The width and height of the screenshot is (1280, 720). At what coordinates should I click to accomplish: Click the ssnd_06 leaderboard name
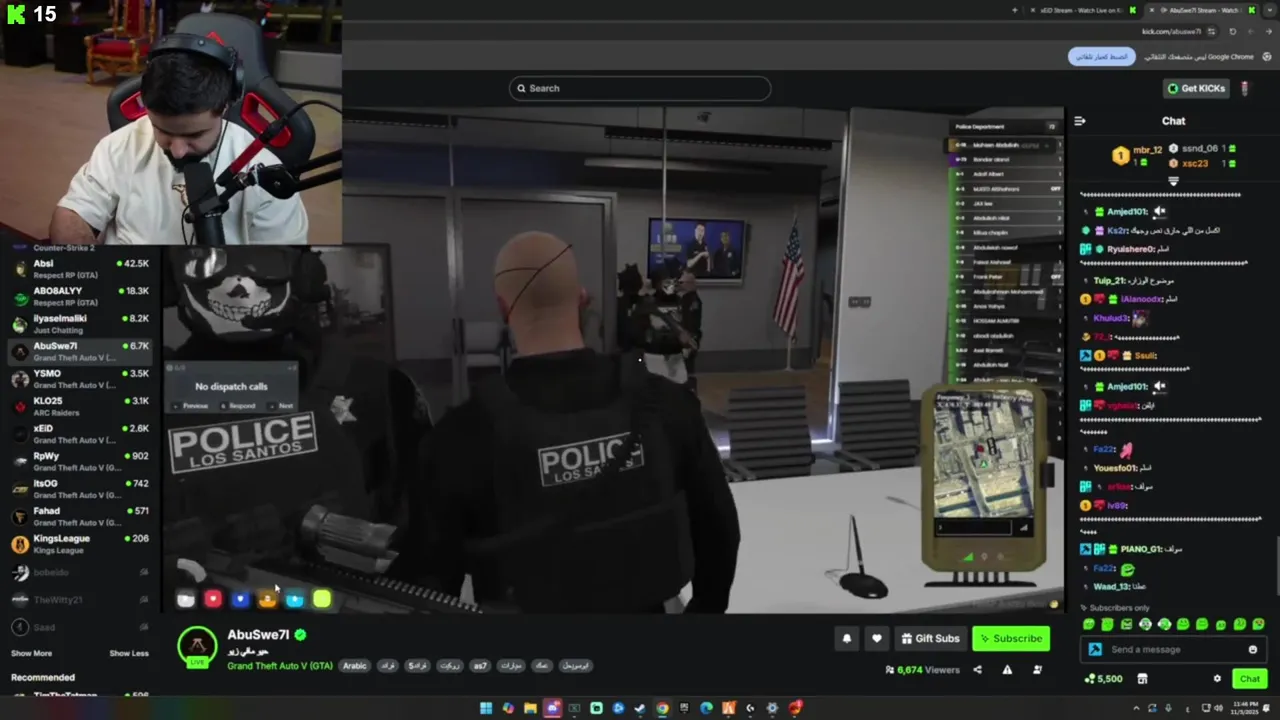click(1199, 149)
